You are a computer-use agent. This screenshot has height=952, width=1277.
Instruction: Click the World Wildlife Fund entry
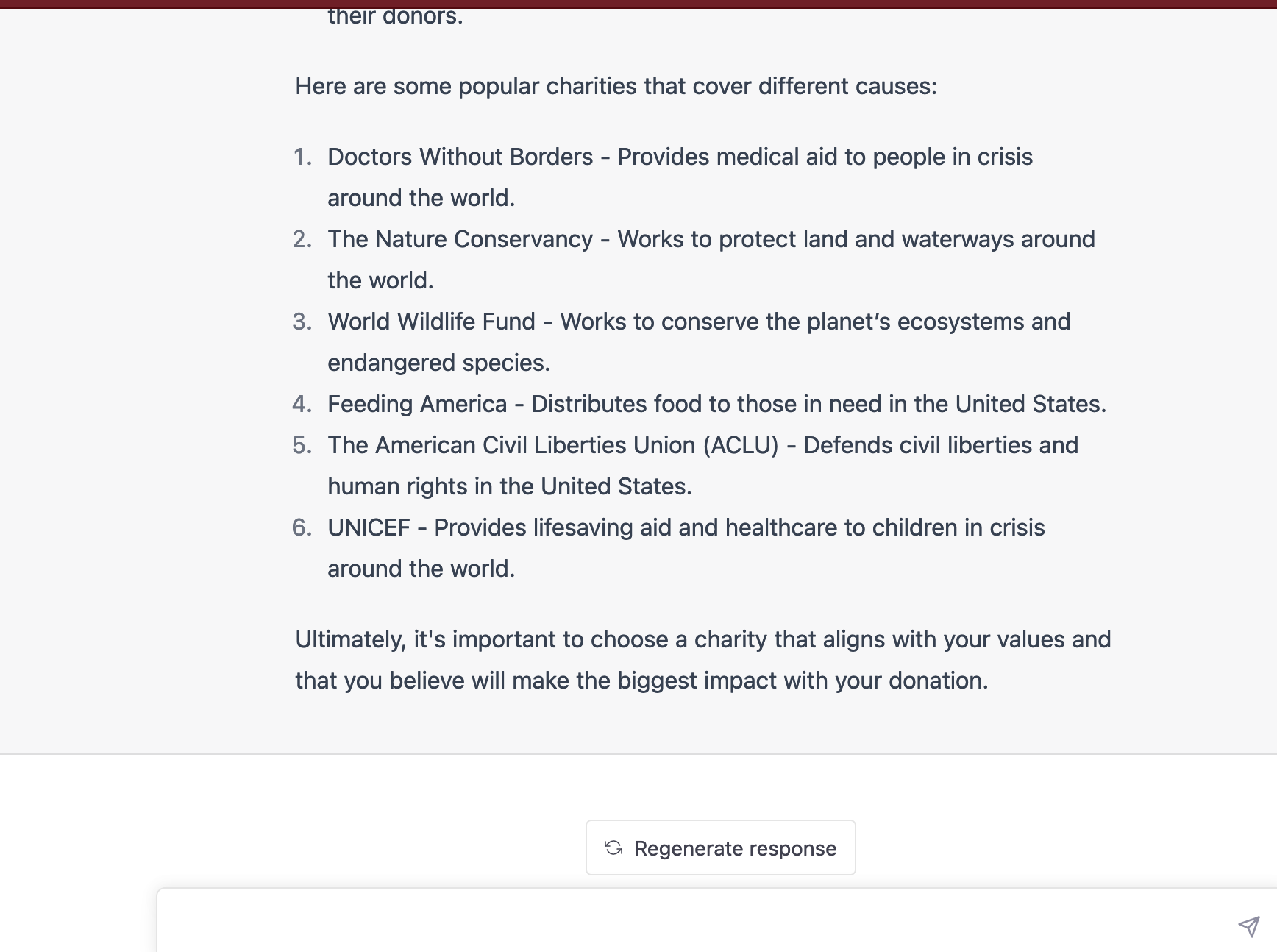pos(431,322)
